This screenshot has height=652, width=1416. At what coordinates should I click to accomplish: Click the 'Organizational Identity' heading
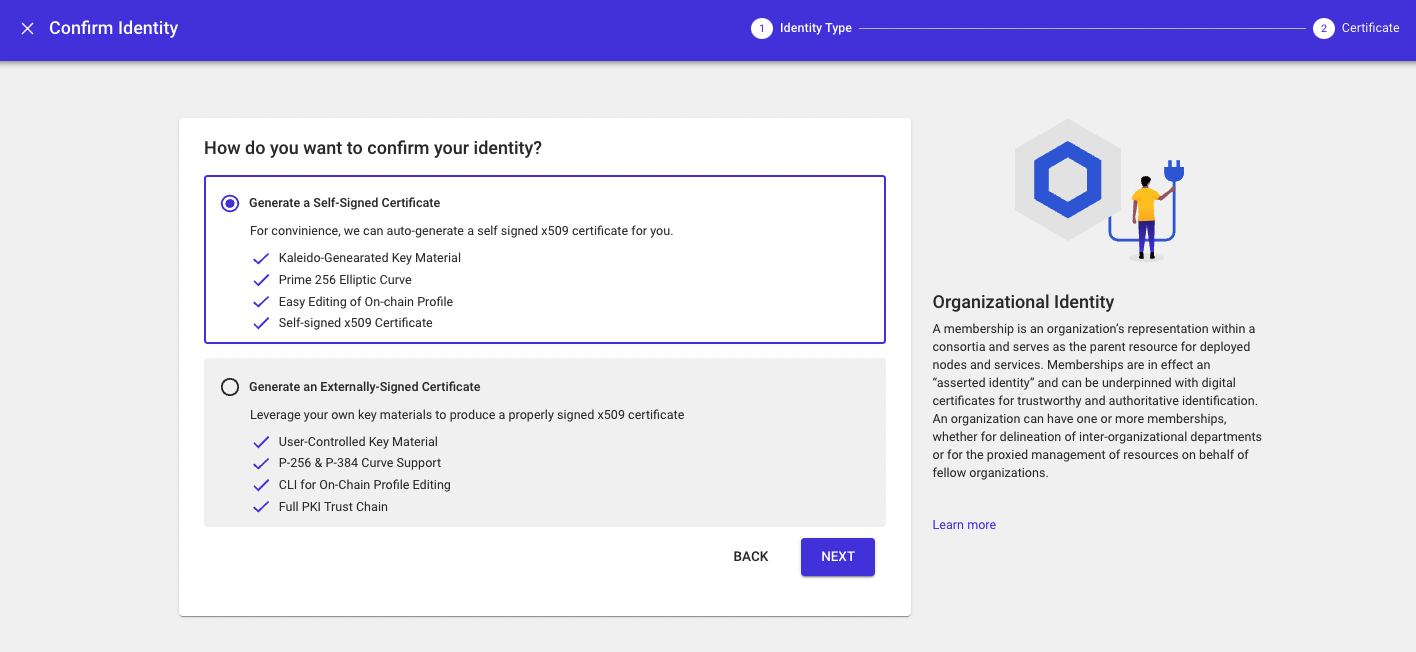point(1023,302)
